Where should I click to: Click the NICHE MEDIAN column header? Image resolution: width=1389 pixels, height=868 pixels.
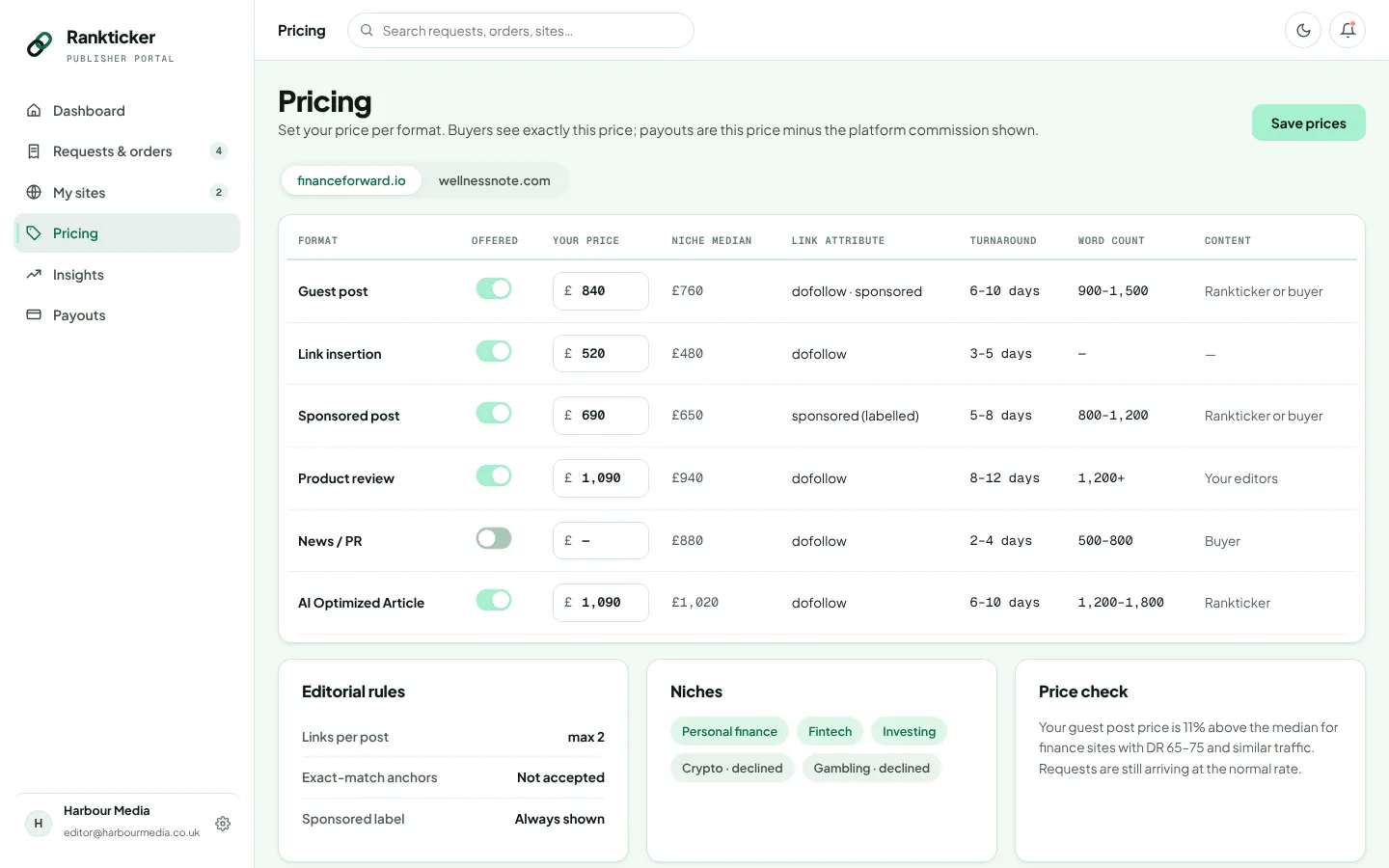[712, 241]
